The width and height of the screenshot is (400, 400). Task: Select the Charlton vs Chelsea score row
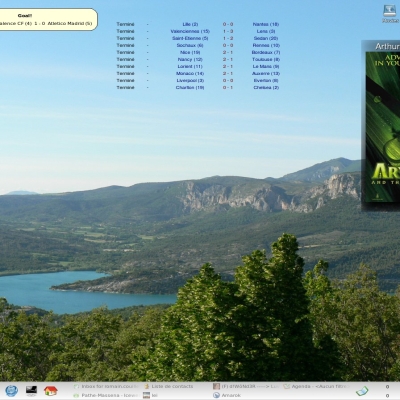[x=198, y=88]
